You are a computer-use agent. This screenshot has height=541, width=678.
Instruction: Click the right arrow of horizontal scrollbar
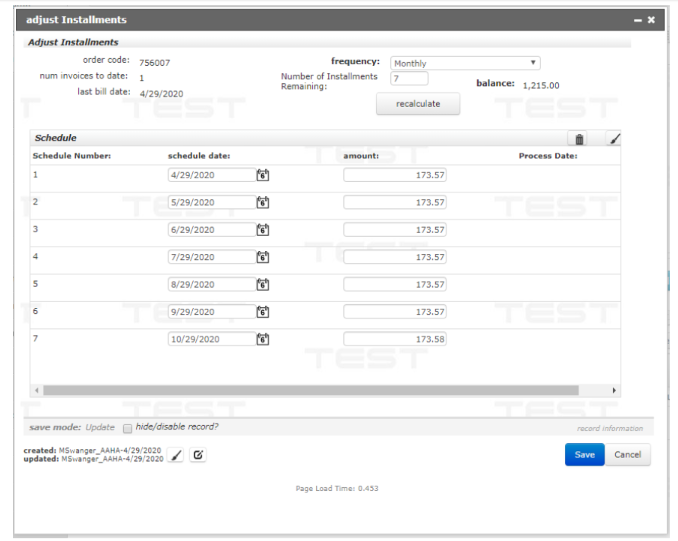[x=614, y=390]
